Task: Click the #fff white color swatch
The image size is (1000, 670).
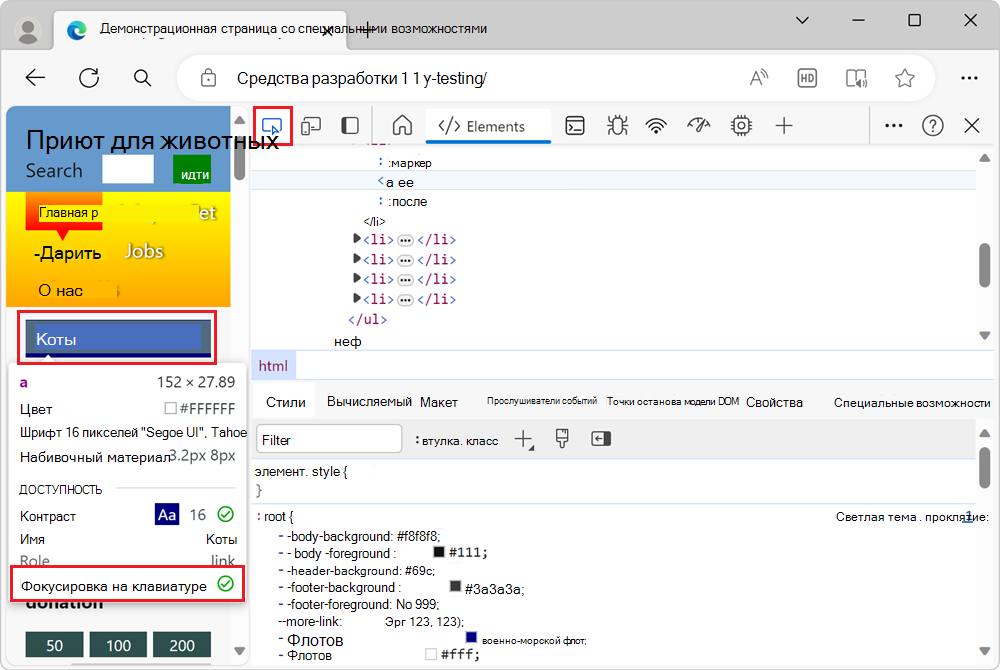Action: (x=430, y=653)
